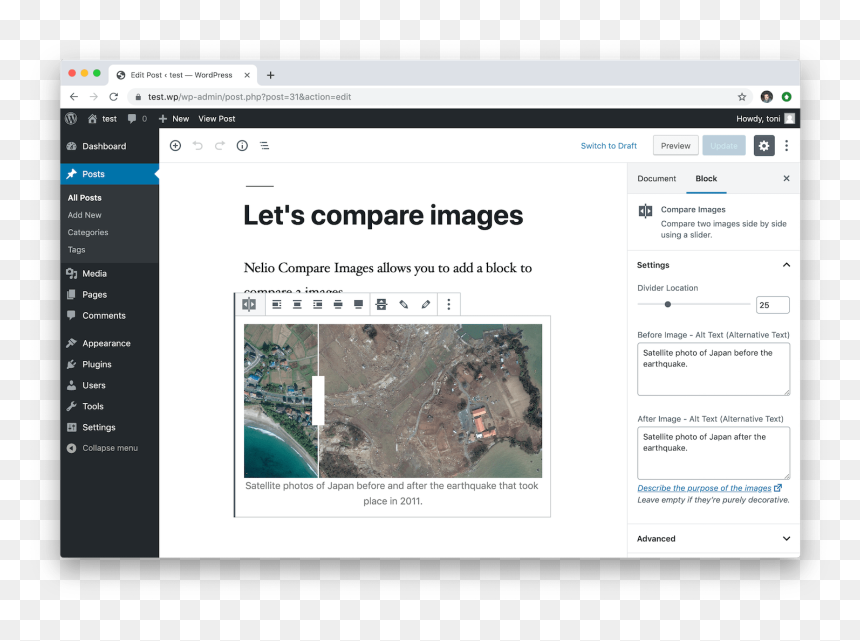Click New in admin bar
The image size is (860, 641).
[174, 118]
